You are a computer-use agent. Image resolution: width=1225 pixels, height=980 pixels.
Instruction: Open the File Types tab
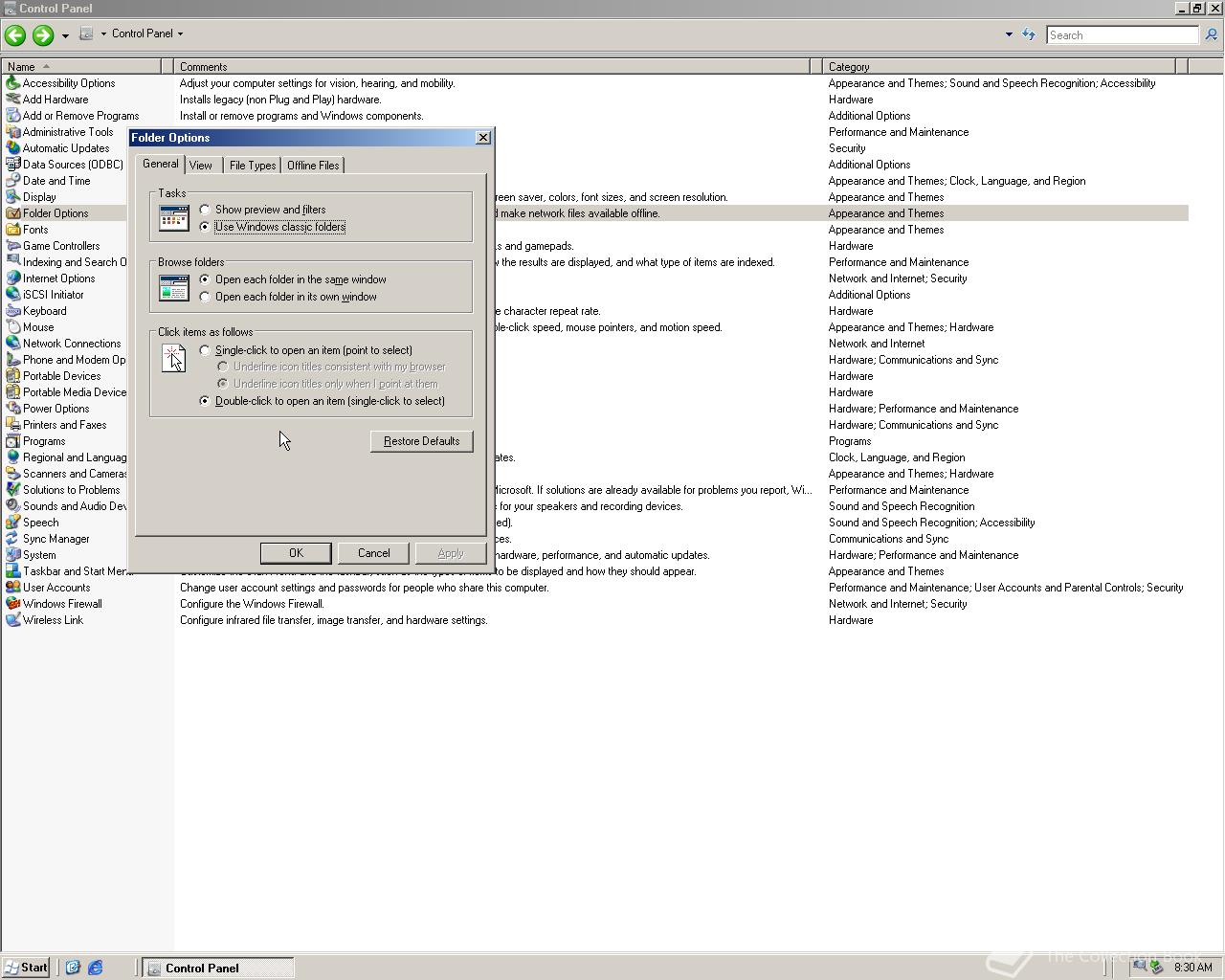253,166
